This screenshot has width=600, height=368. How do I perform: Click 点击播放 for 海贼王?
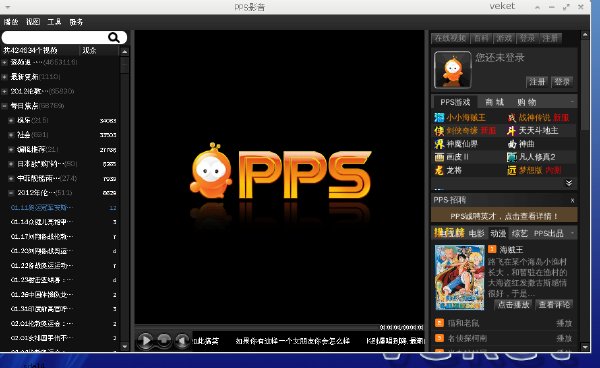coord(514,304)
